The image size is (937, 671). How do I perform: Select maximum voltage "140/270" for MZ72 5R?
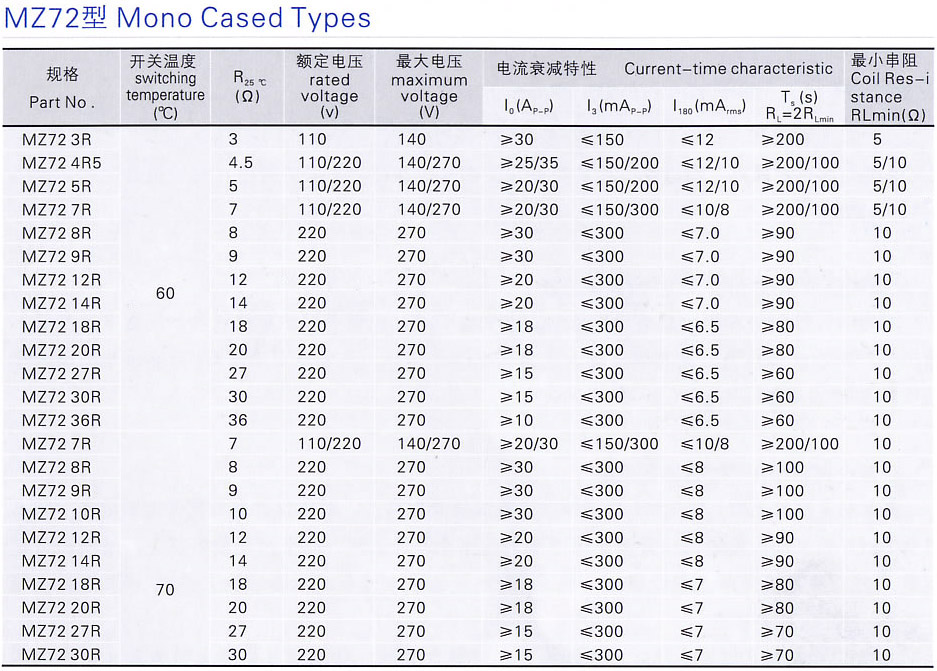[x=429, y=186]
